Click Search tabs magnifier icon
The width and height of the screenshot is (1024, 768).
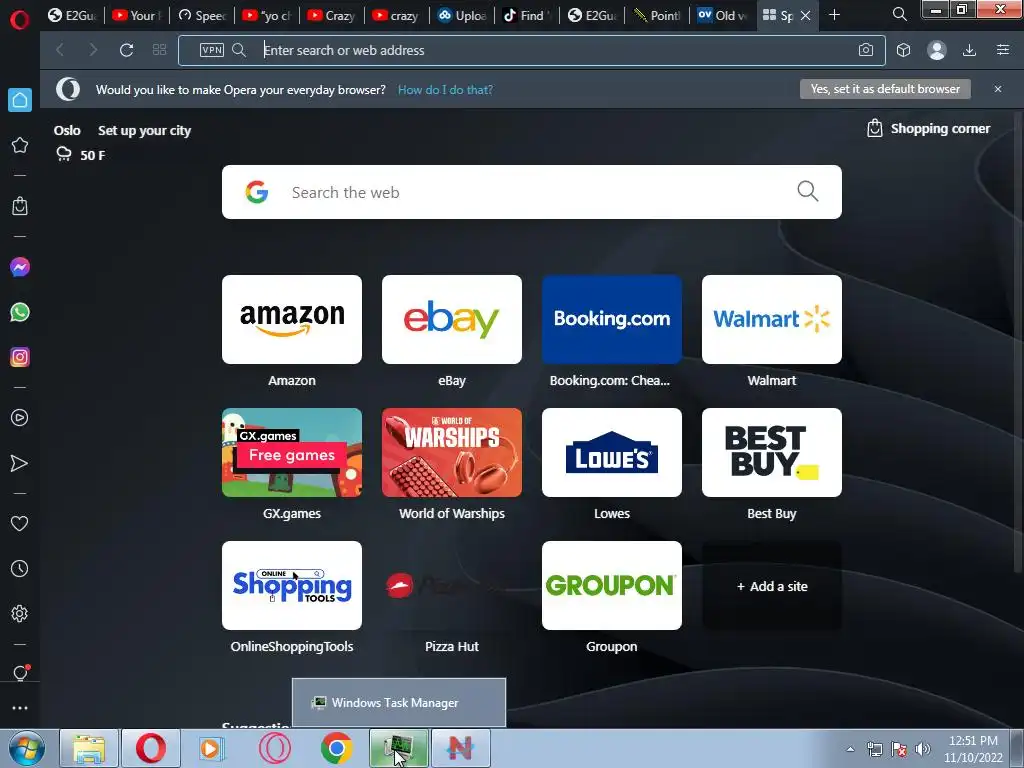pos(899,14)
